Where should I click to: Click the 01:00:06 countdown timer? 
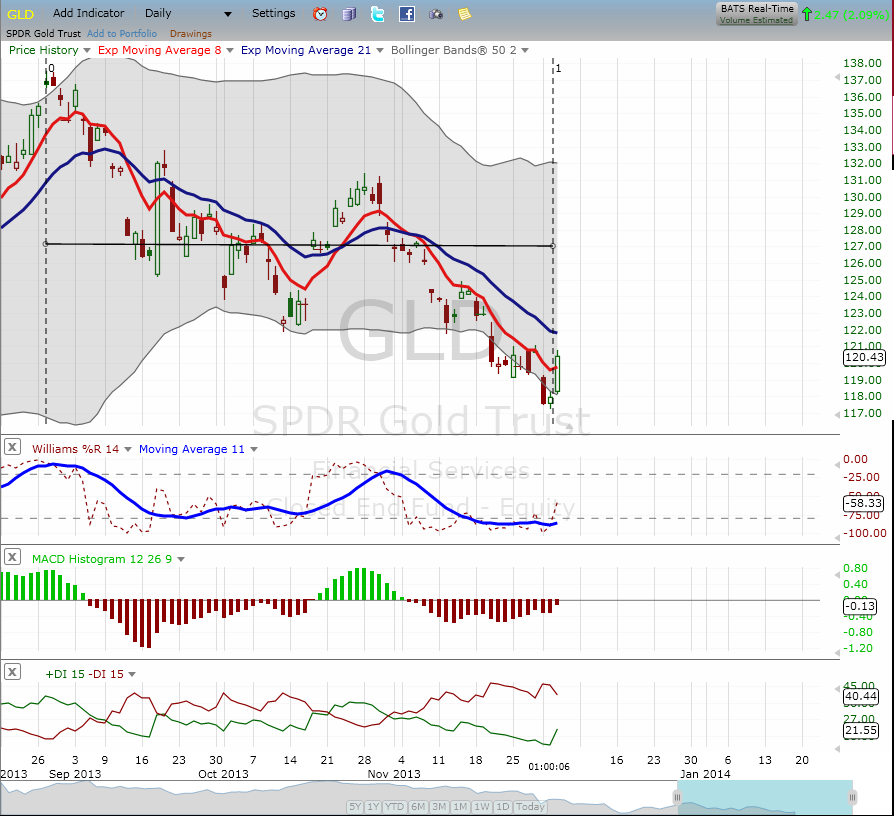548,767
